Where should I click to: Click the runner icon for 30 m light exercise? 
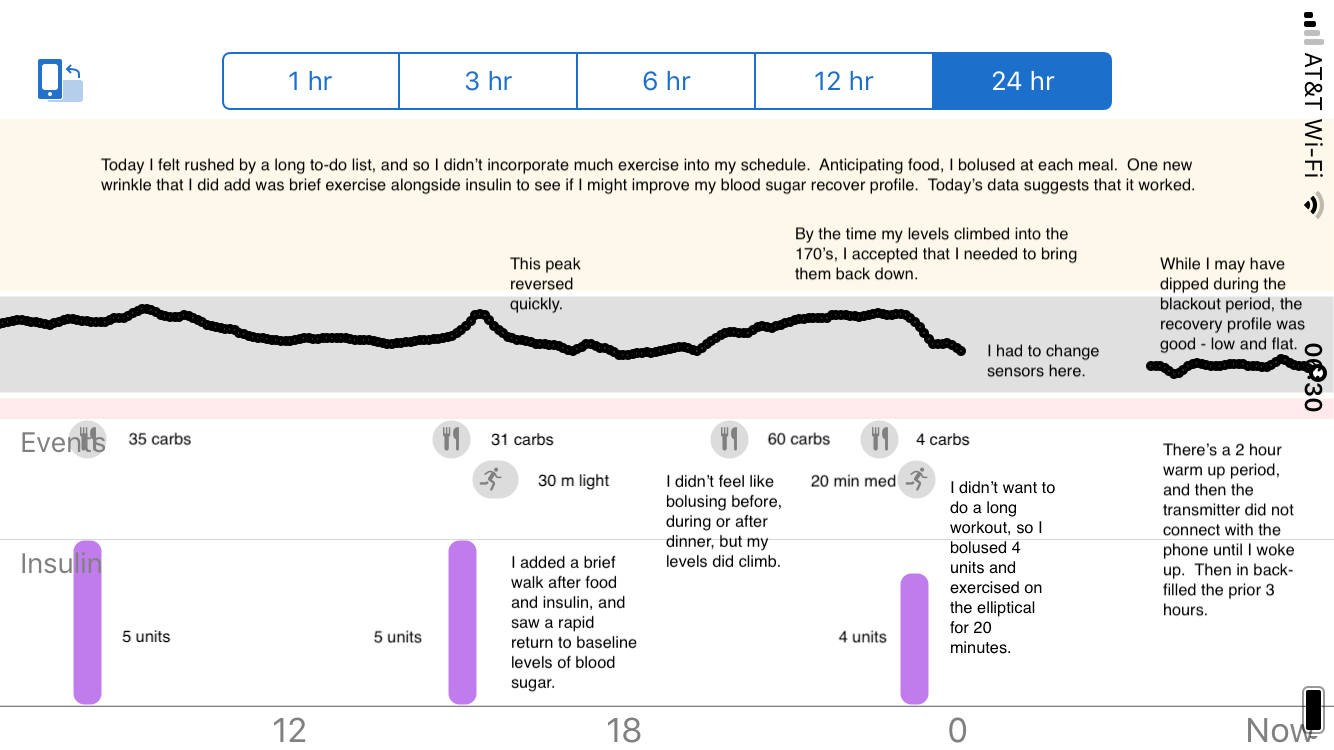pyautogui.click(x=494, y=479)
